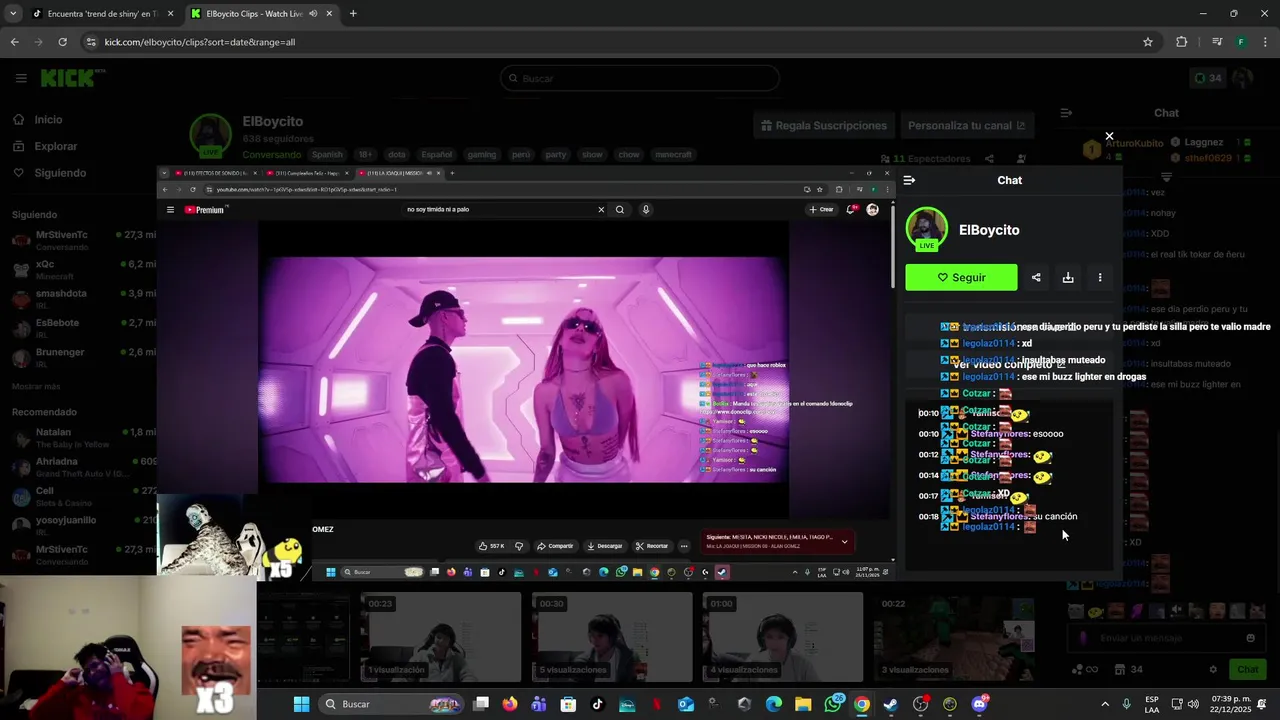1280x720 pixels.
Task: Open the 01:00 clip thumbnail
Action: 783,636
